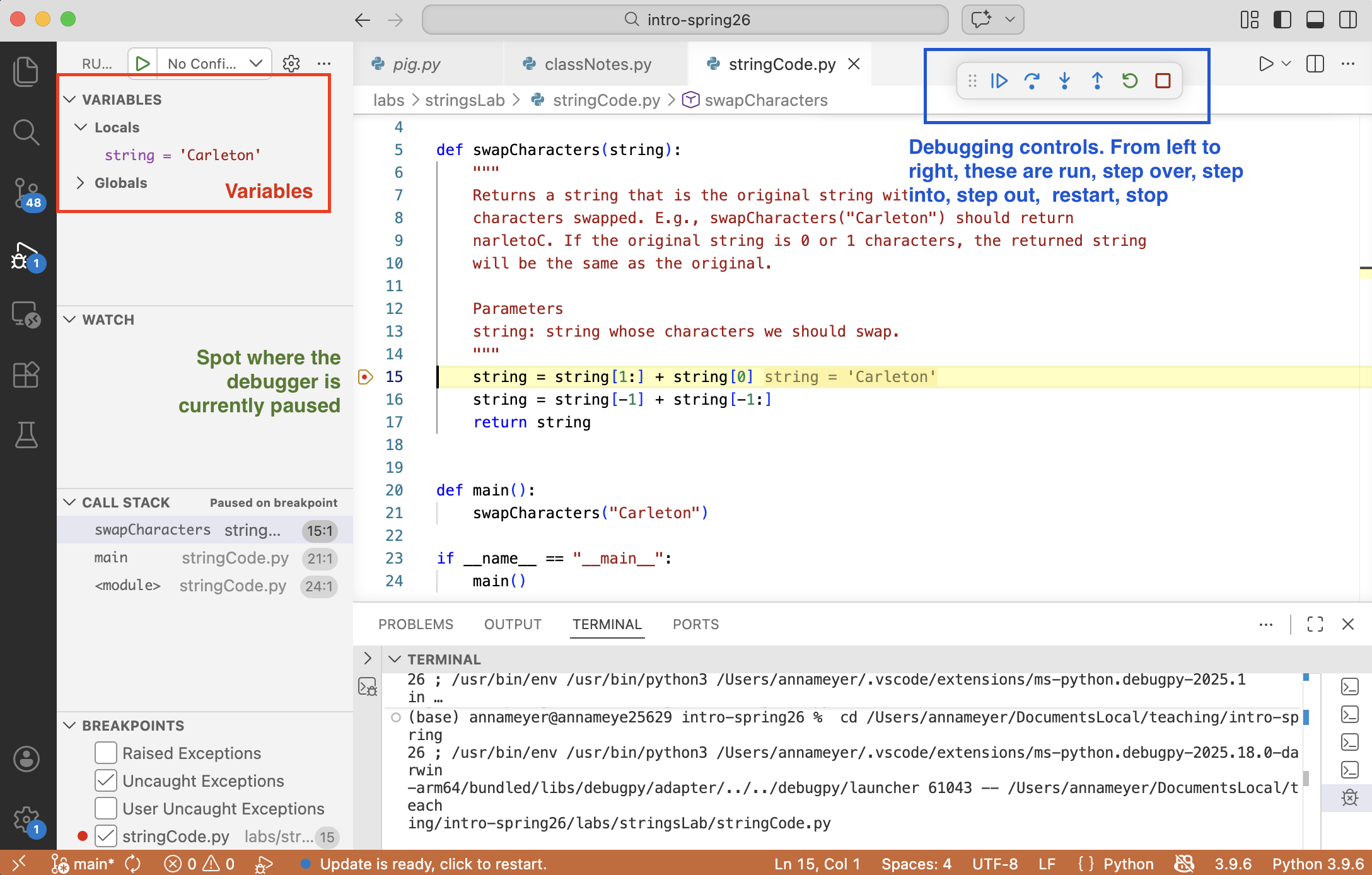Disable the Uncaught Exceptions breakpoint
The image size is (1372, 875).
(x=105, y=780)
